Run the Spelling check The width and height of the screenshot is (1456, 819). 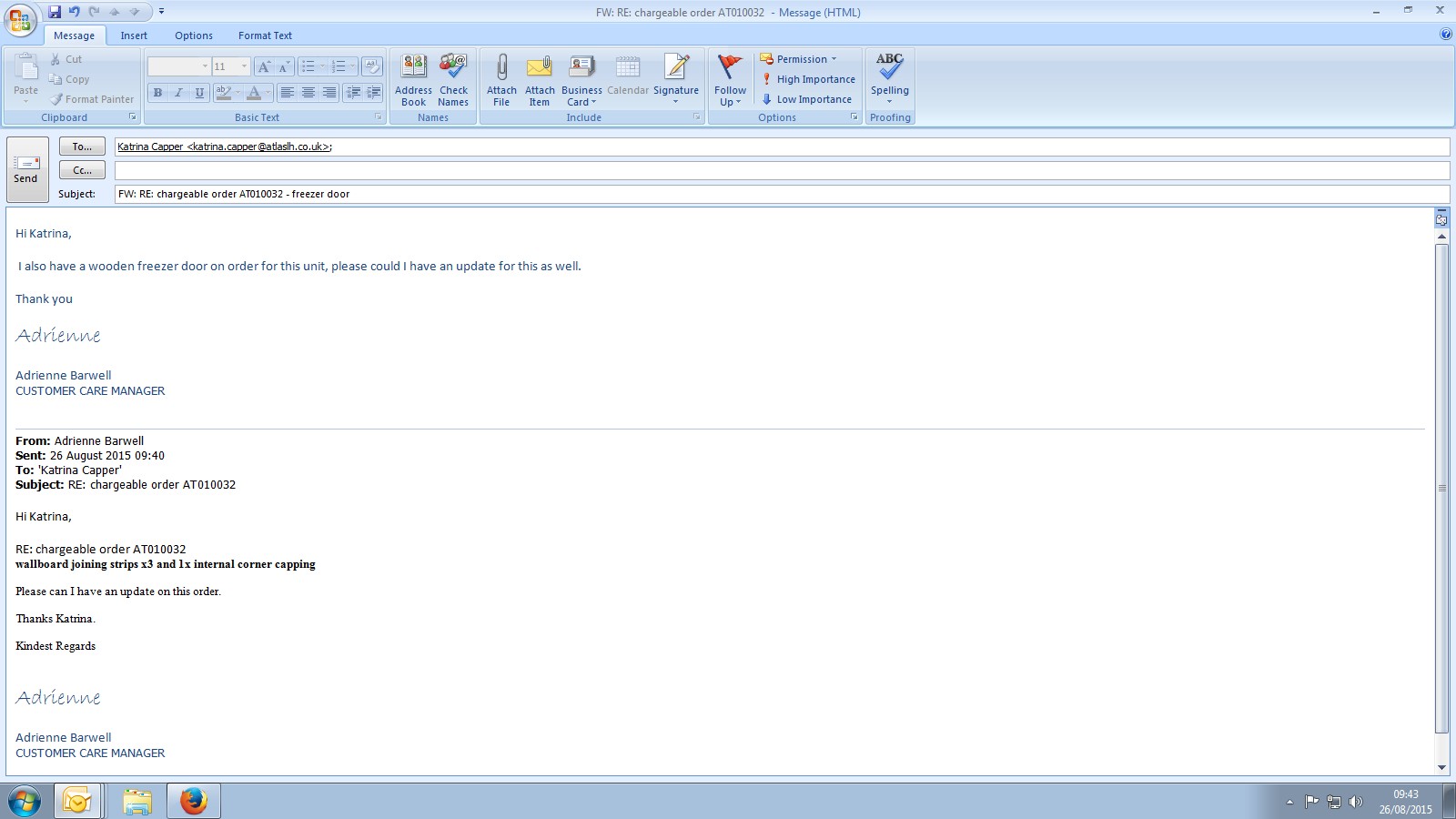point(890,79)
